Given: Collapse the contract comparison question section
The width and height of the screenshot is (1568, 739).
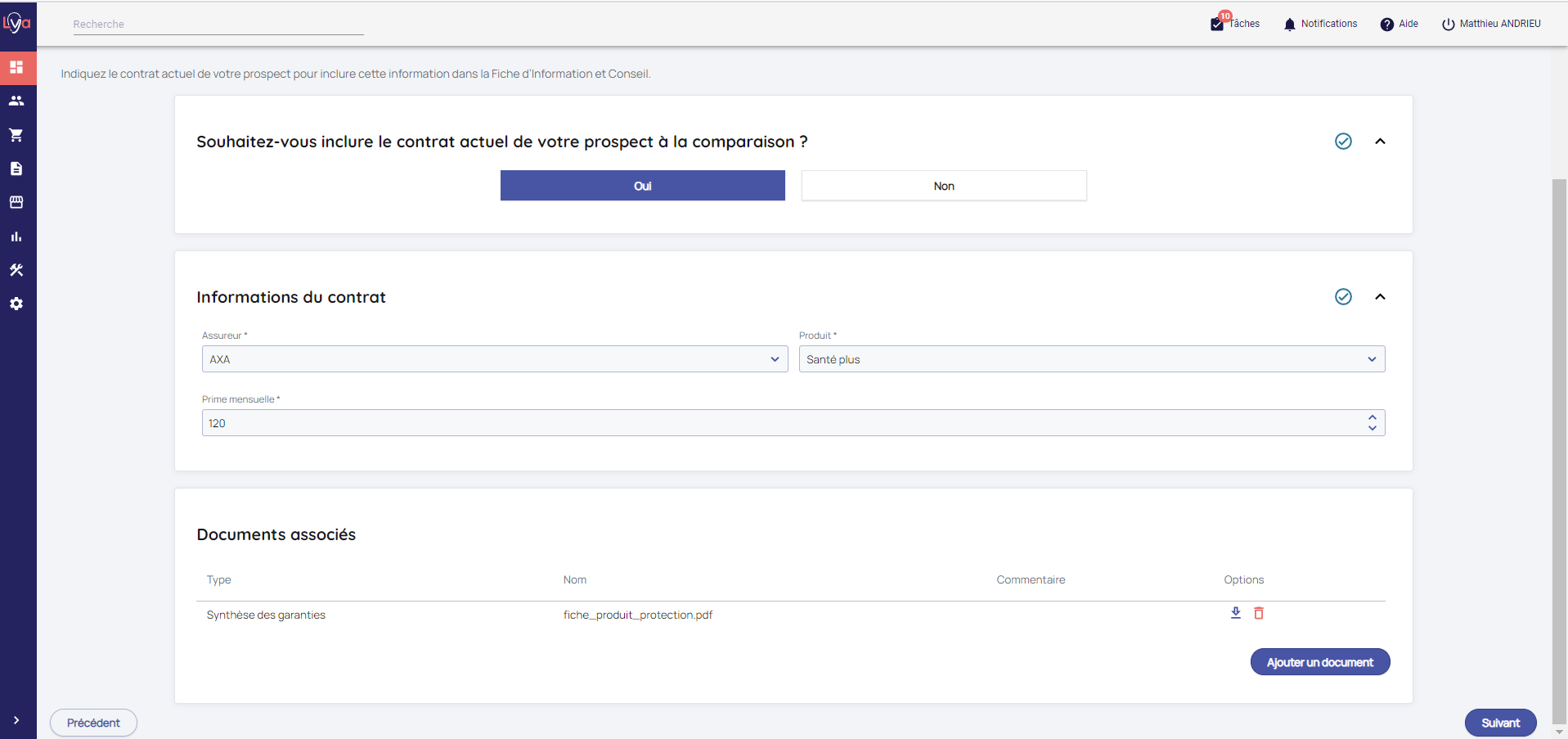Looking at the screenshot, I should 1380,142.
